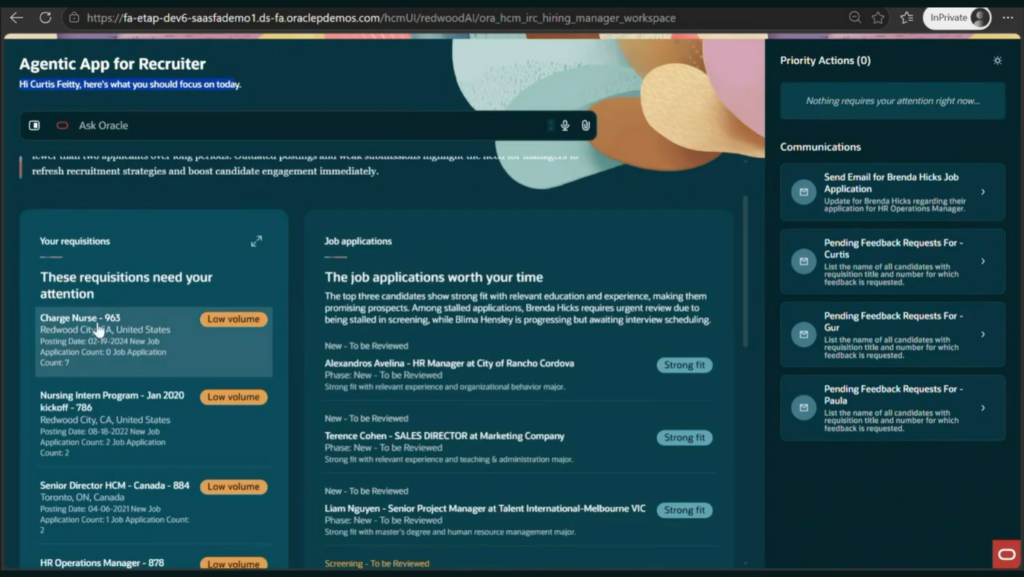This screenshot has height=577, width=1024.
Task: Click the browser back arrow
Action: (16, 18)
